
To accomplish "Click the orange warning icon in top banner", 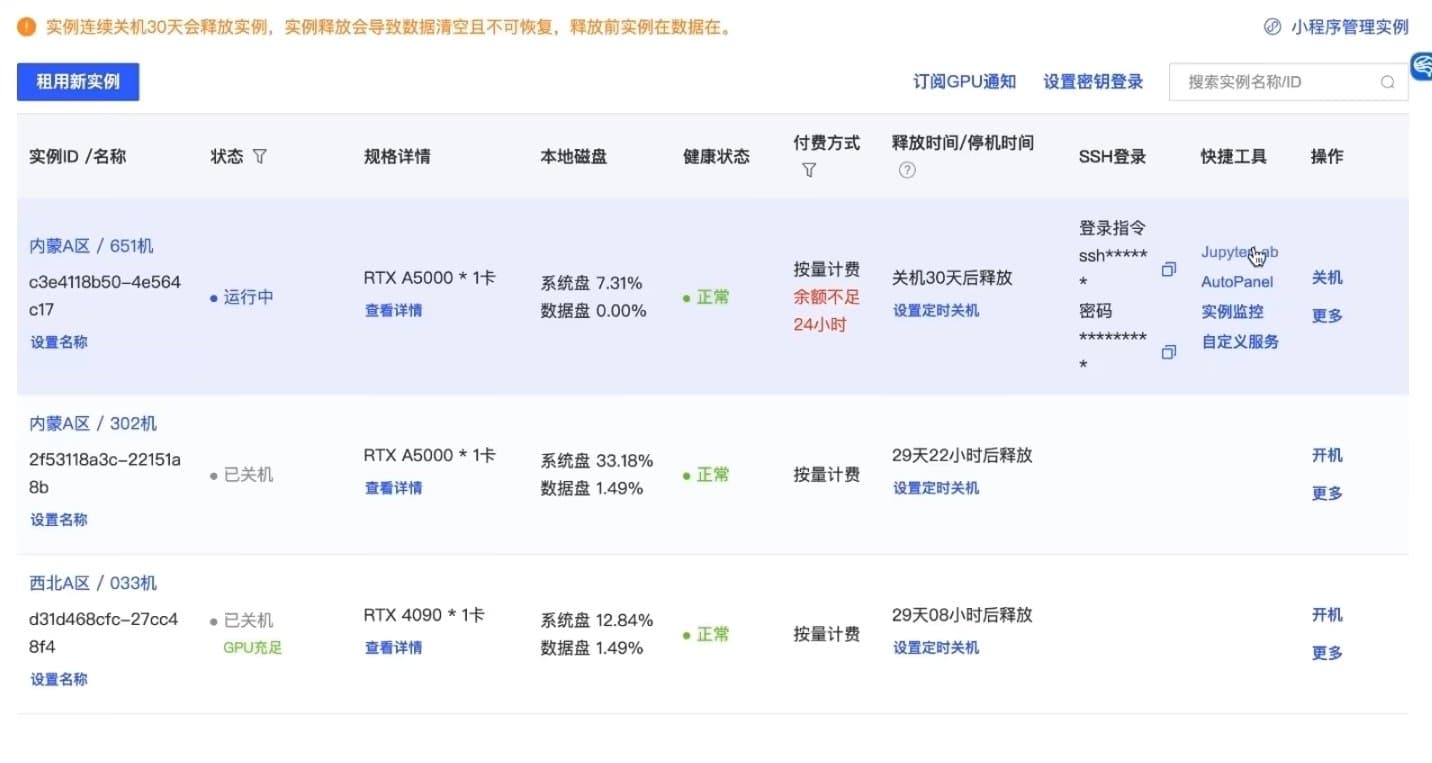I will (x=26, y=27).
